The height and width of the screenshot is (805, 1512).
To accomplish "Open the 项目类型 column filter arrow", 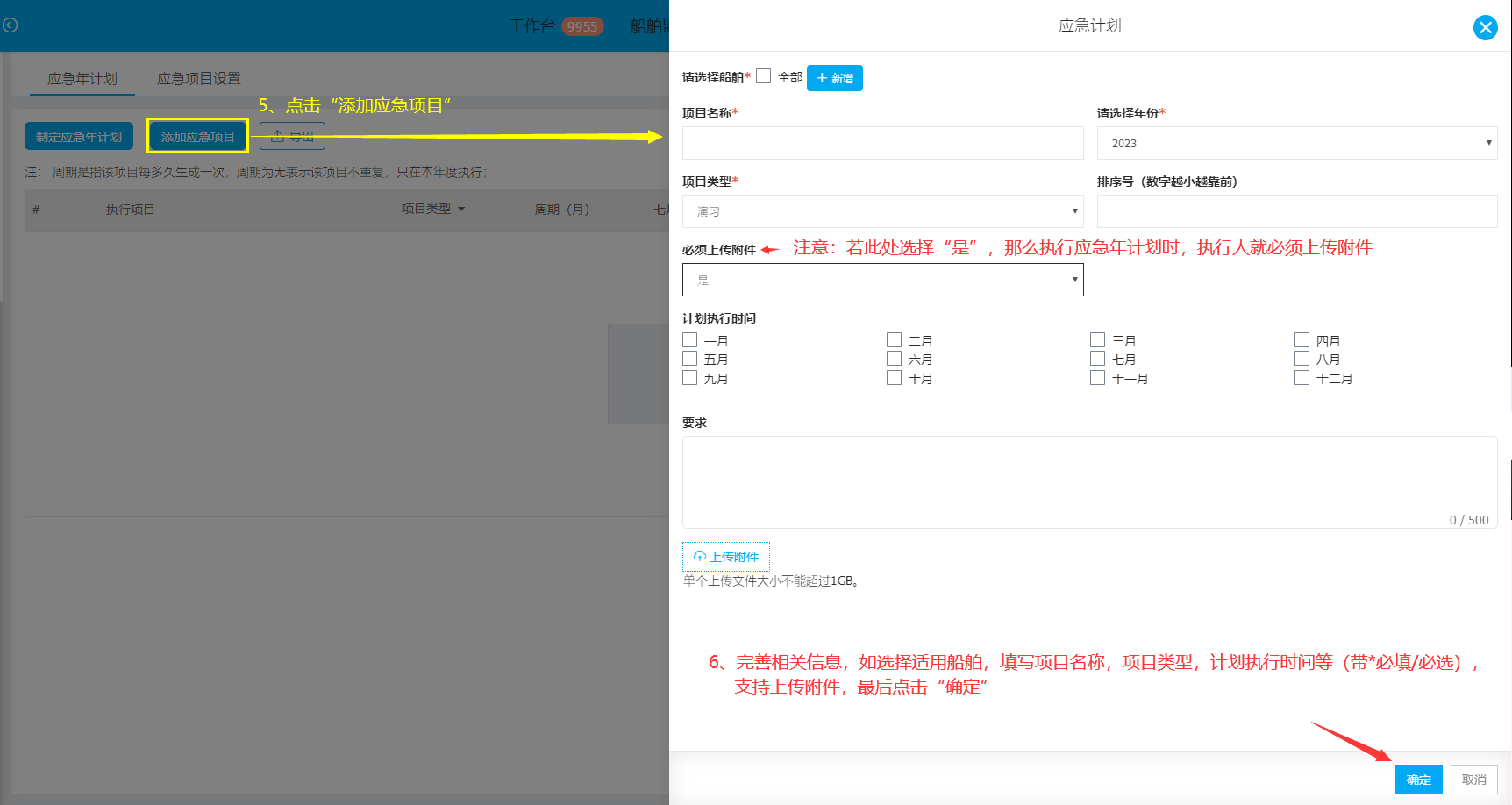I will click(461, 210).
